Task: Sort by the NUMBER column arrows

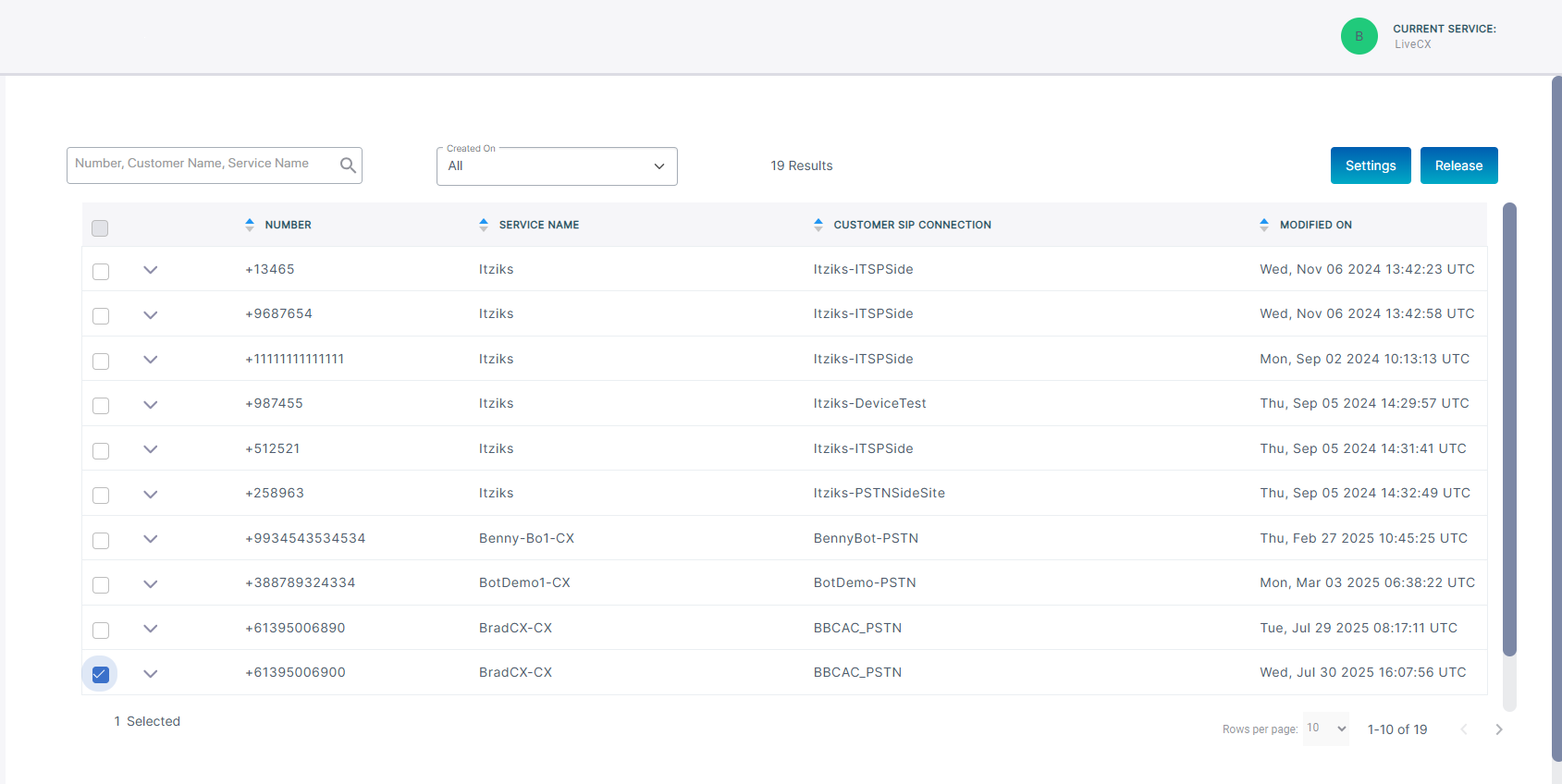Action: (250, 225)
